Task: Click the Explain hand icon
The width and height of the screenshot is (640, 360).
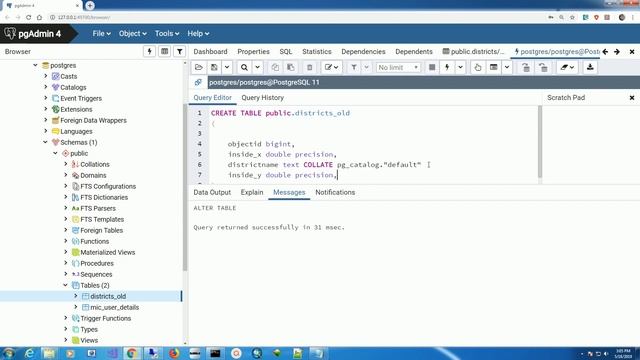Action: click(478, 67)
